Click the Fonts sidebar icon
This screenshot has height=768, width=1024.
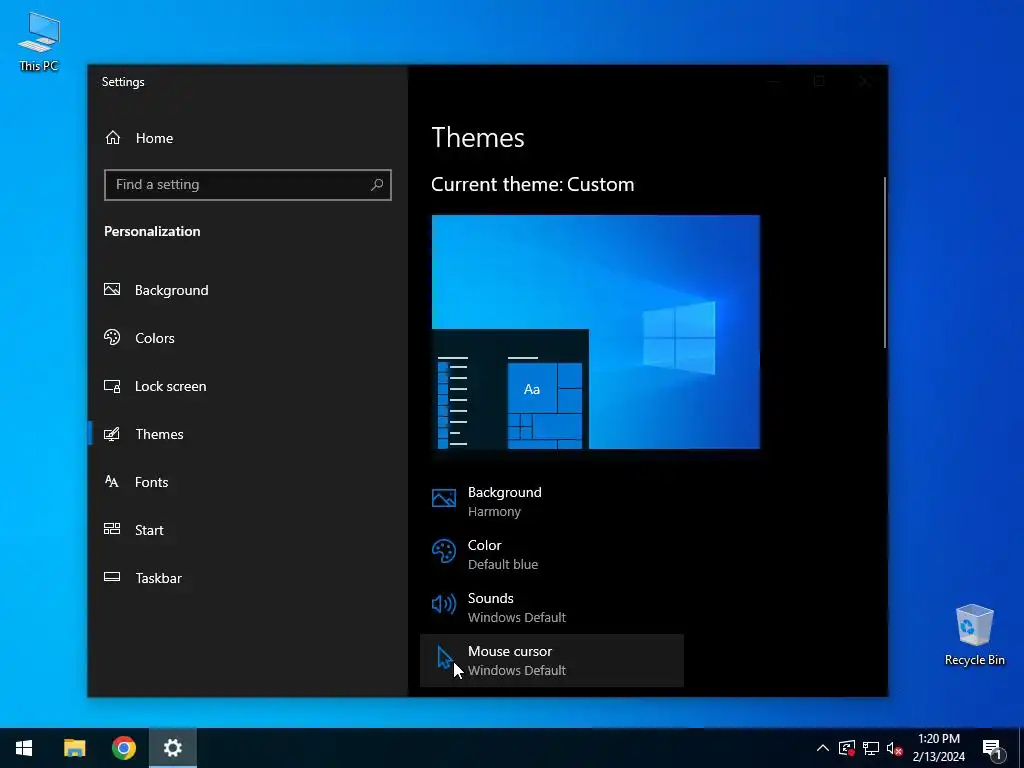[x=112, y=482]
